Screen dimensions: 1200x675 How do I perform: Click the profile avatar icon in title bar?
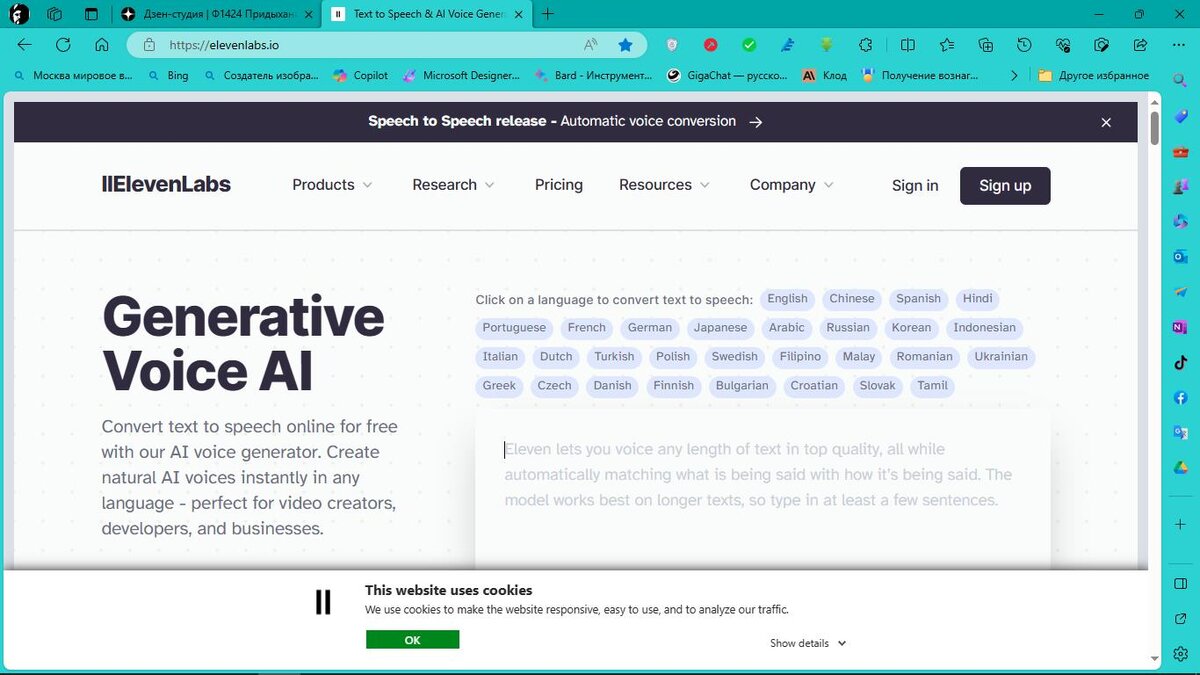[19, 14]
